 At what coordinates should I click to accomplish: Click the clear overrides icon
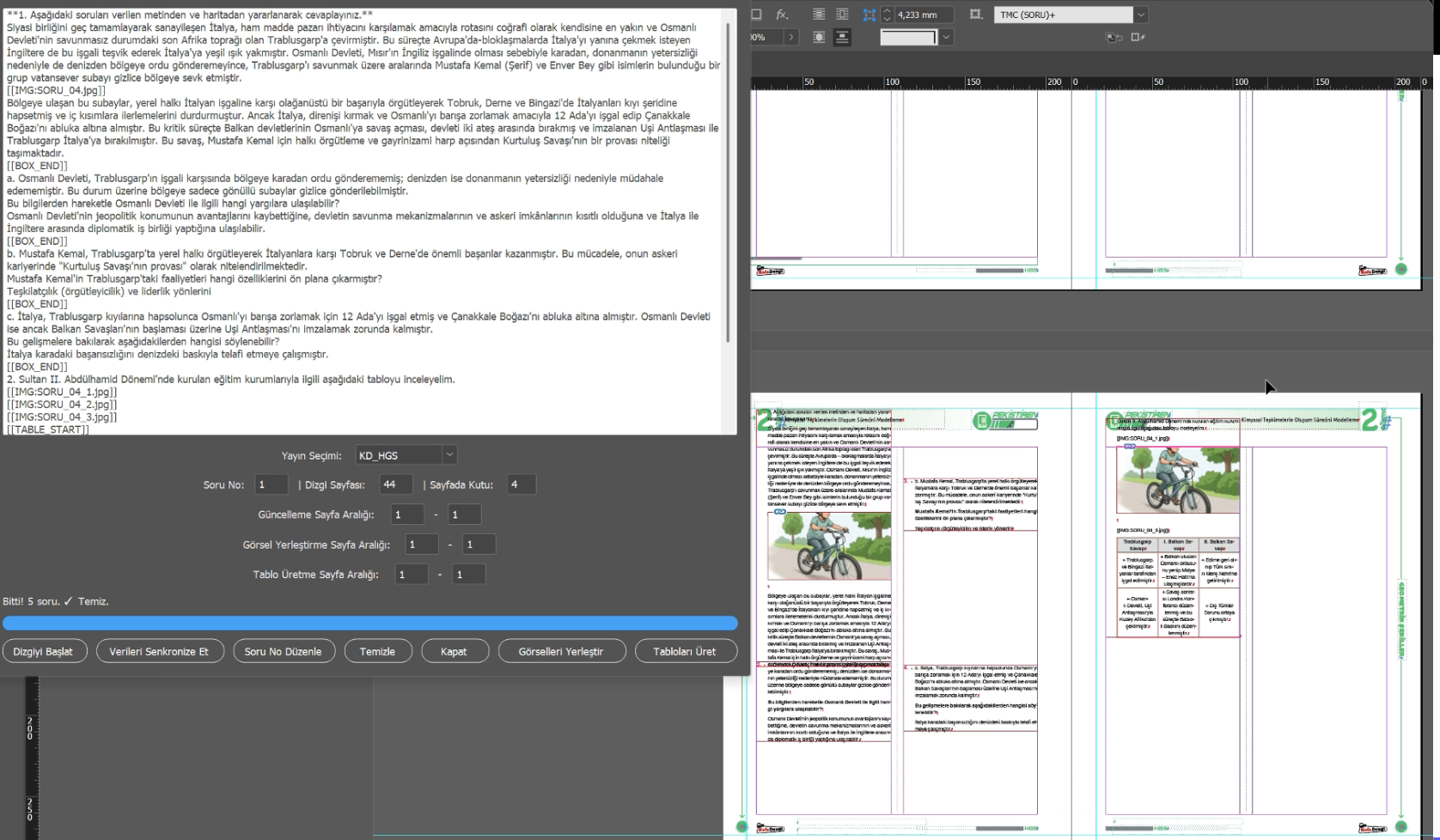pos(1114,37)
